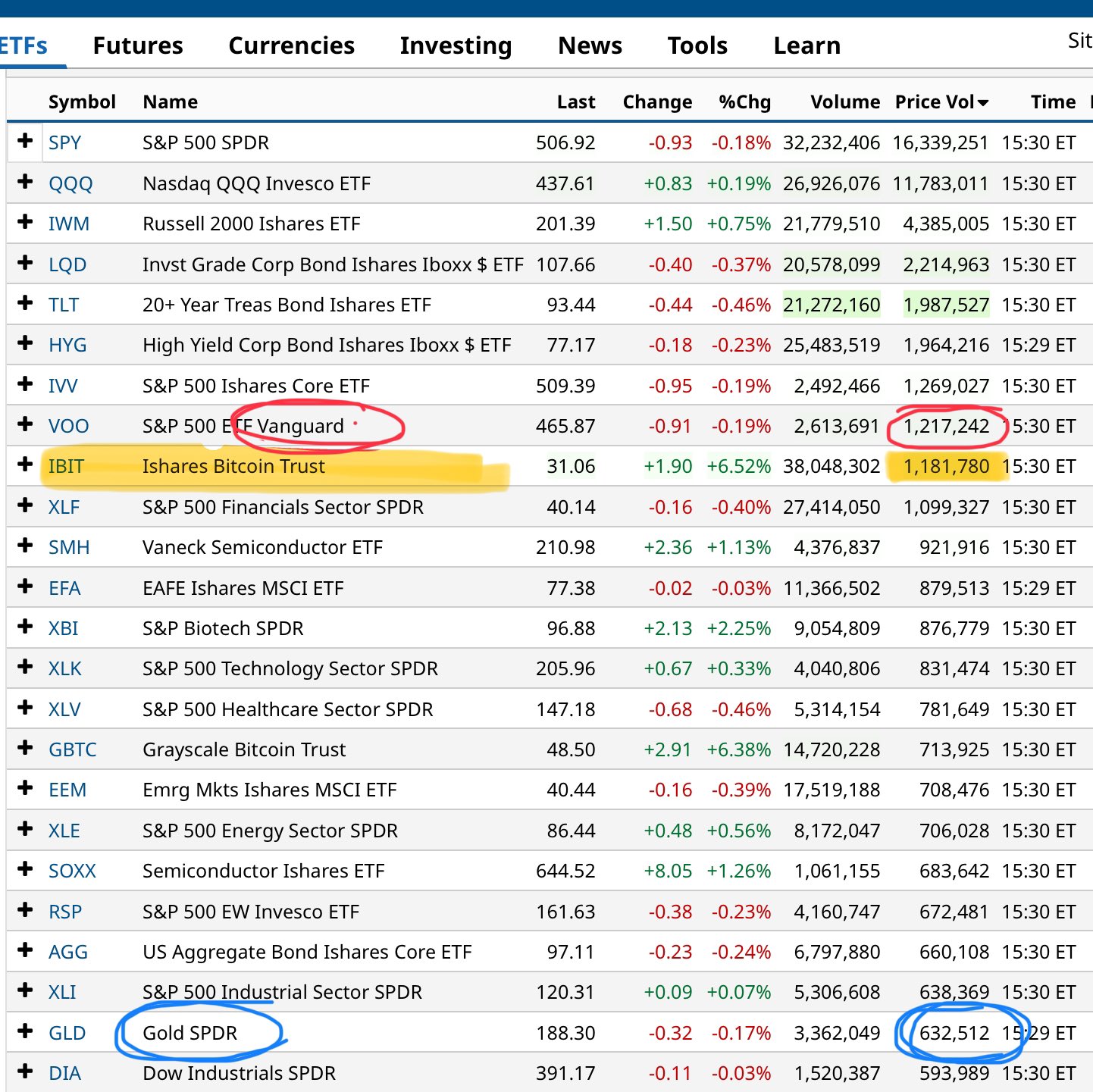This screenshot has width=1093, height=1092.
Task: Sort table by Last column
Action: pos(576,102)
